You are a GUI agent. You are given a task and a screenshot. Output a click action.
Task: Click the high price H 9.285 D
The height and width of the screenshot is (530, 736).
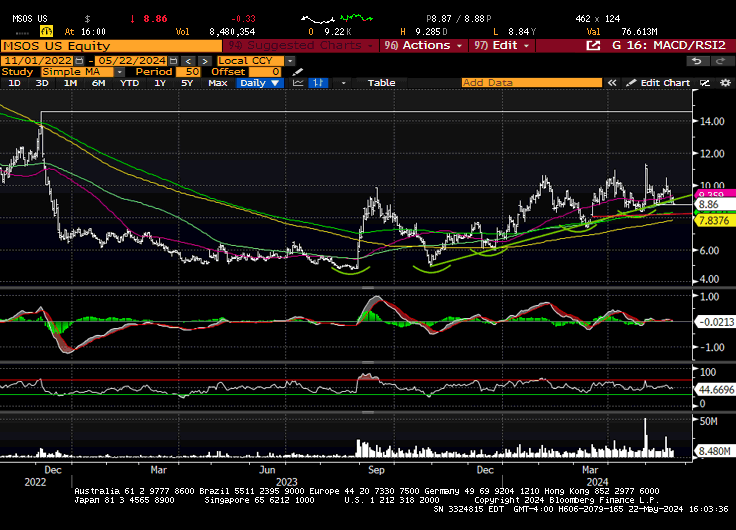click(423, 32)
